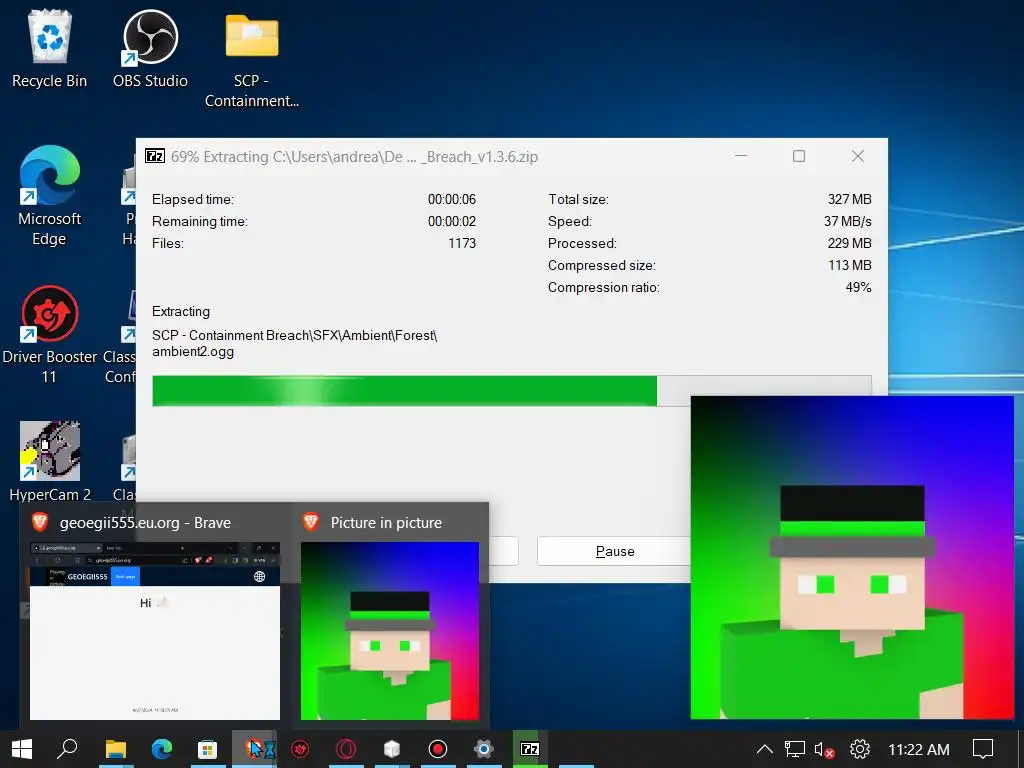Click the file name ambient2.ogg

193,352
